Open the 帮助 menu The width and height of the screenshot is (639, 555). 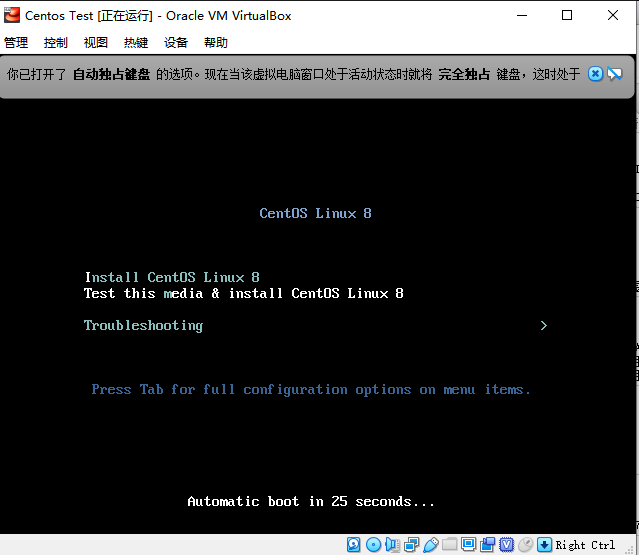point(216,42)
